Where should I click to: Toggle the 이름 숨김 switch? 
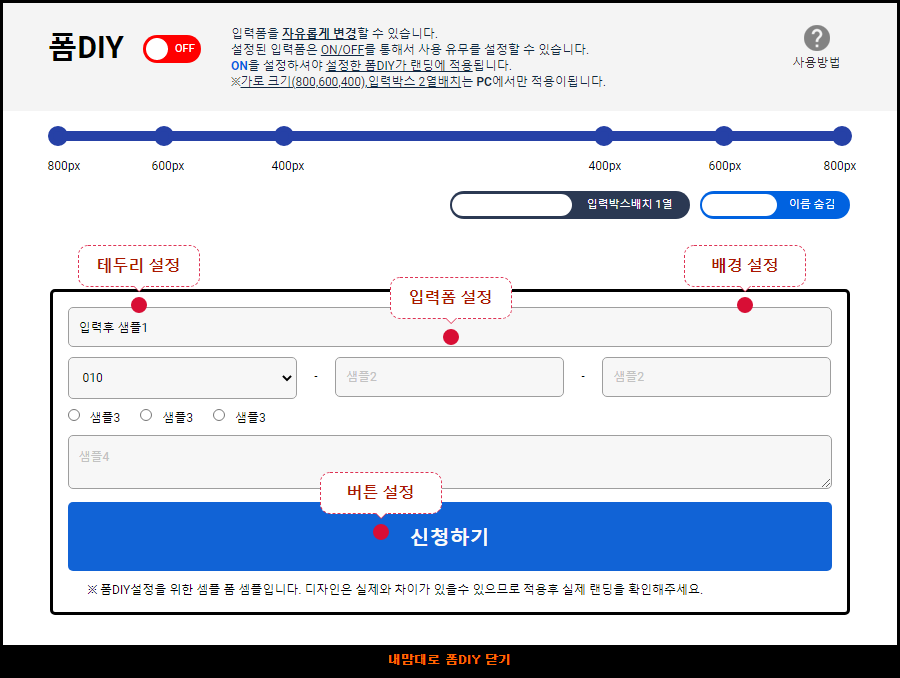774,205
